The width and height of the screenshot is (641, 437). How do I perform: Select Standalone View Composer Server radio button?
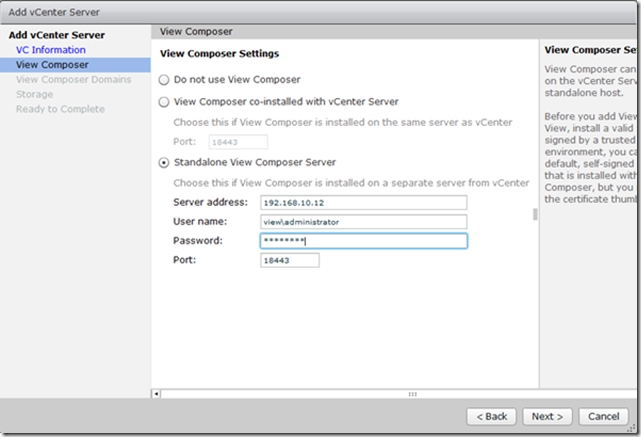(x=164, y=163)
